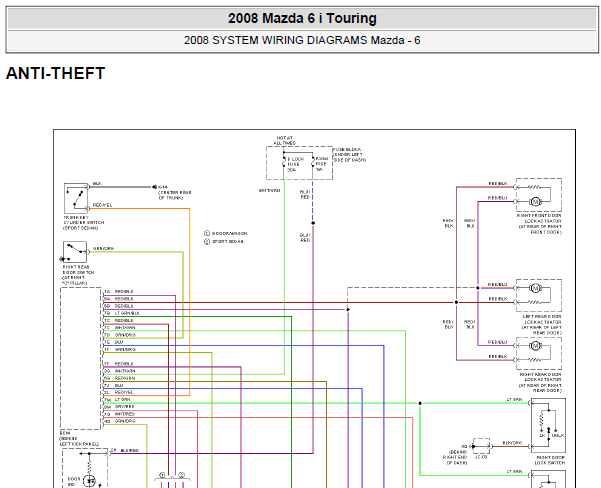Click the 'HOT AT ALL TIMES' label
This screenshot has height=488, width=601.
pos(284,140)
